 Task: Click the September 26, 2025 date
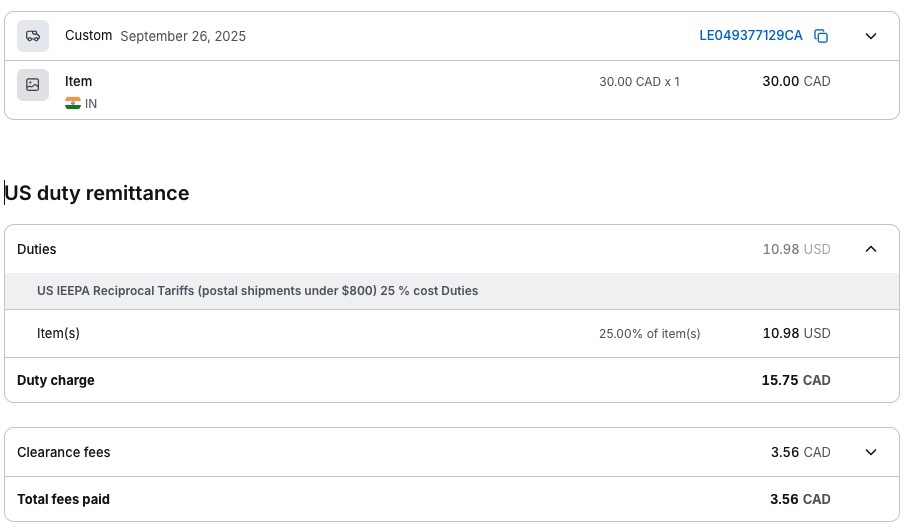(x=183, y=36)
